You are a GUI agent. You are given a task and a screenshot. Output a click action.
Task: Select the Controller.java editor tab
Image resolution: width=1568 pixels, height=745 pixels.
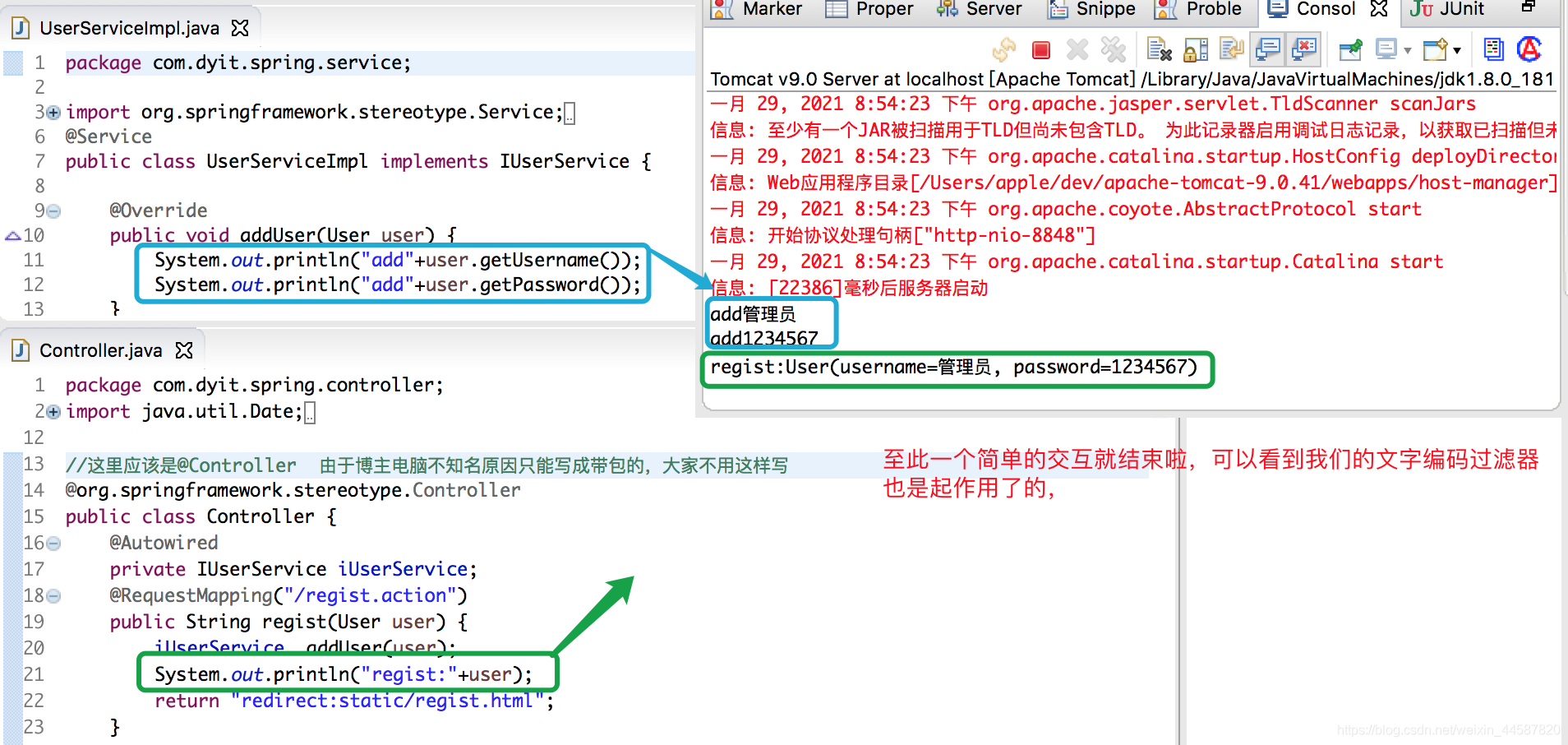(100, 350)
